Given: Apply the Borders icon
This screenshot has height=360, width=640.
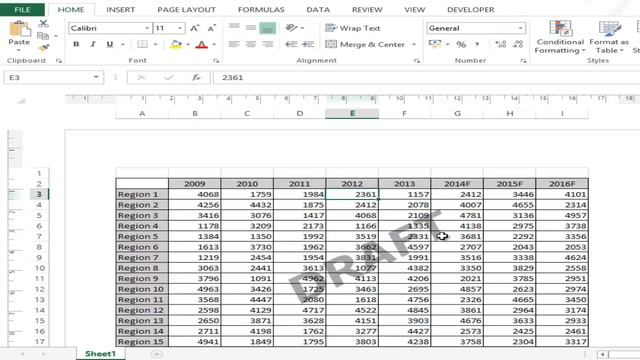Looking at the screenshot, I should click(x=142, y=44).
